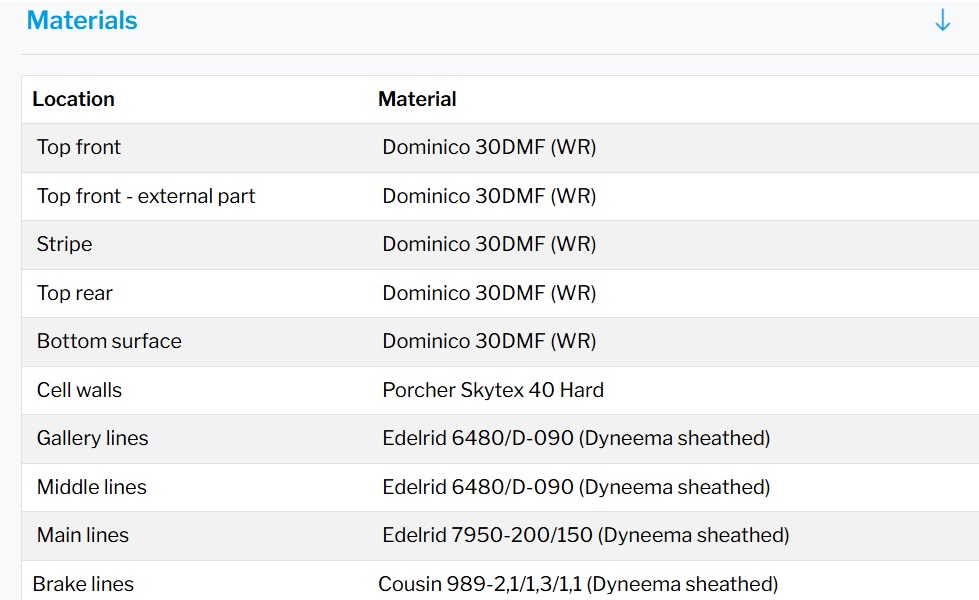The image size is (979, 600).
Task: Select the Top front row label
Action: pos(79,147)
